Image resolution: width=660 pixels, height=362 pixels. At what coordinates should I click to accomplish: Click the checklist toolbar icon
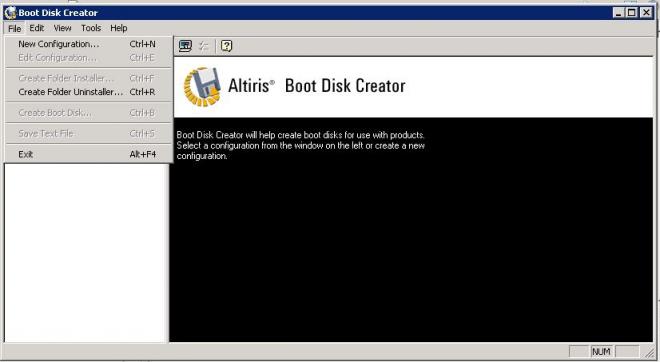point(204,46)
